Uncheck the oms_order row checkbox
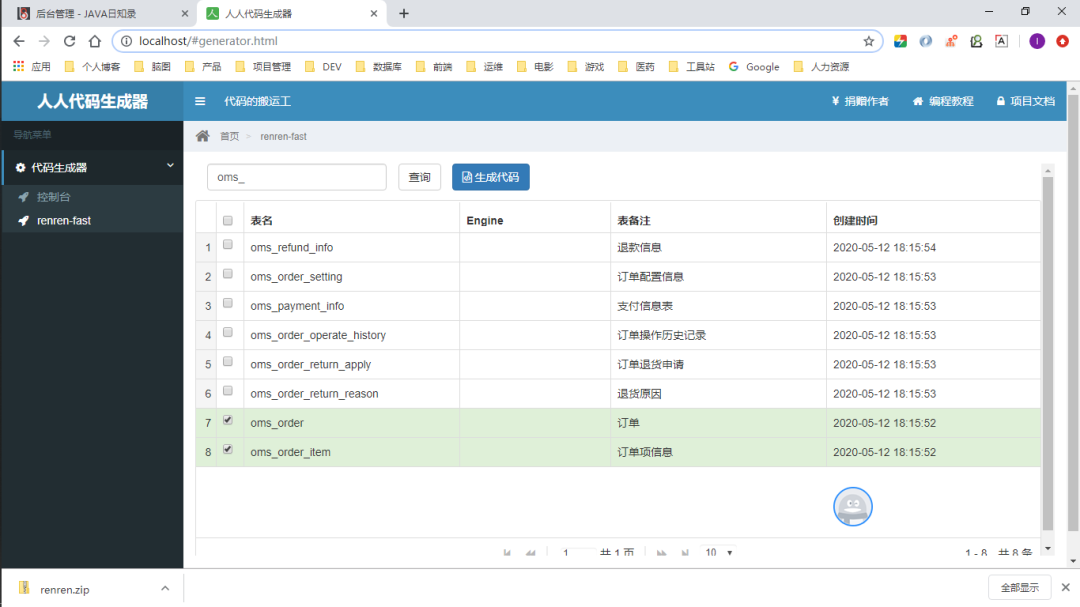The height and width of the screenshot is (607, 1080). click(228, 421)
